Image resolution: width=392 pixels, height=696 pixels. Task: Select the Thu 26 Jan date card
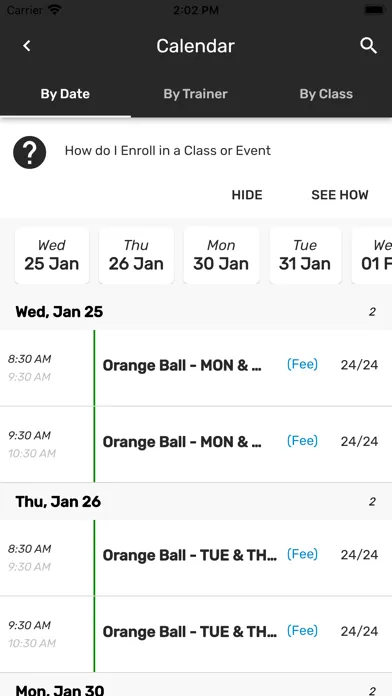click(136, 255)
